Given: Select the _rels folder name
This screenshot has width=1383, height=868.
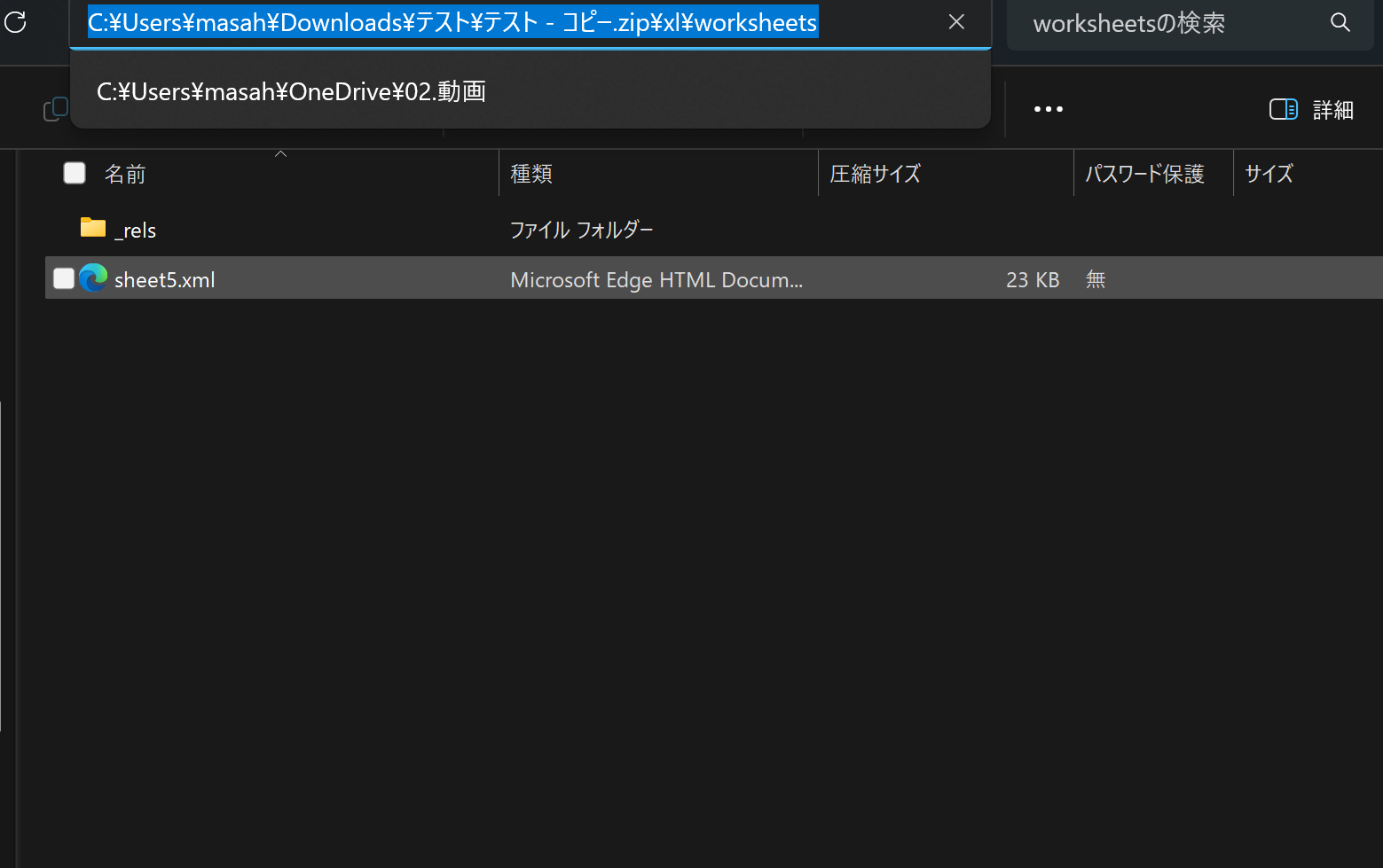Looking at the screenshot, I should point(136,231).
